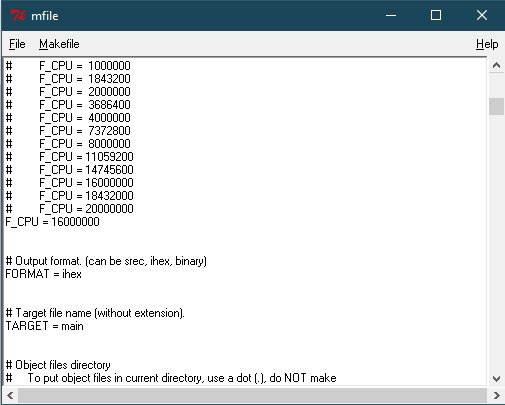This screenshot has height=405, width=505.
Task: Click the 'To put object files in current directory' line
Action: point(171,378)
